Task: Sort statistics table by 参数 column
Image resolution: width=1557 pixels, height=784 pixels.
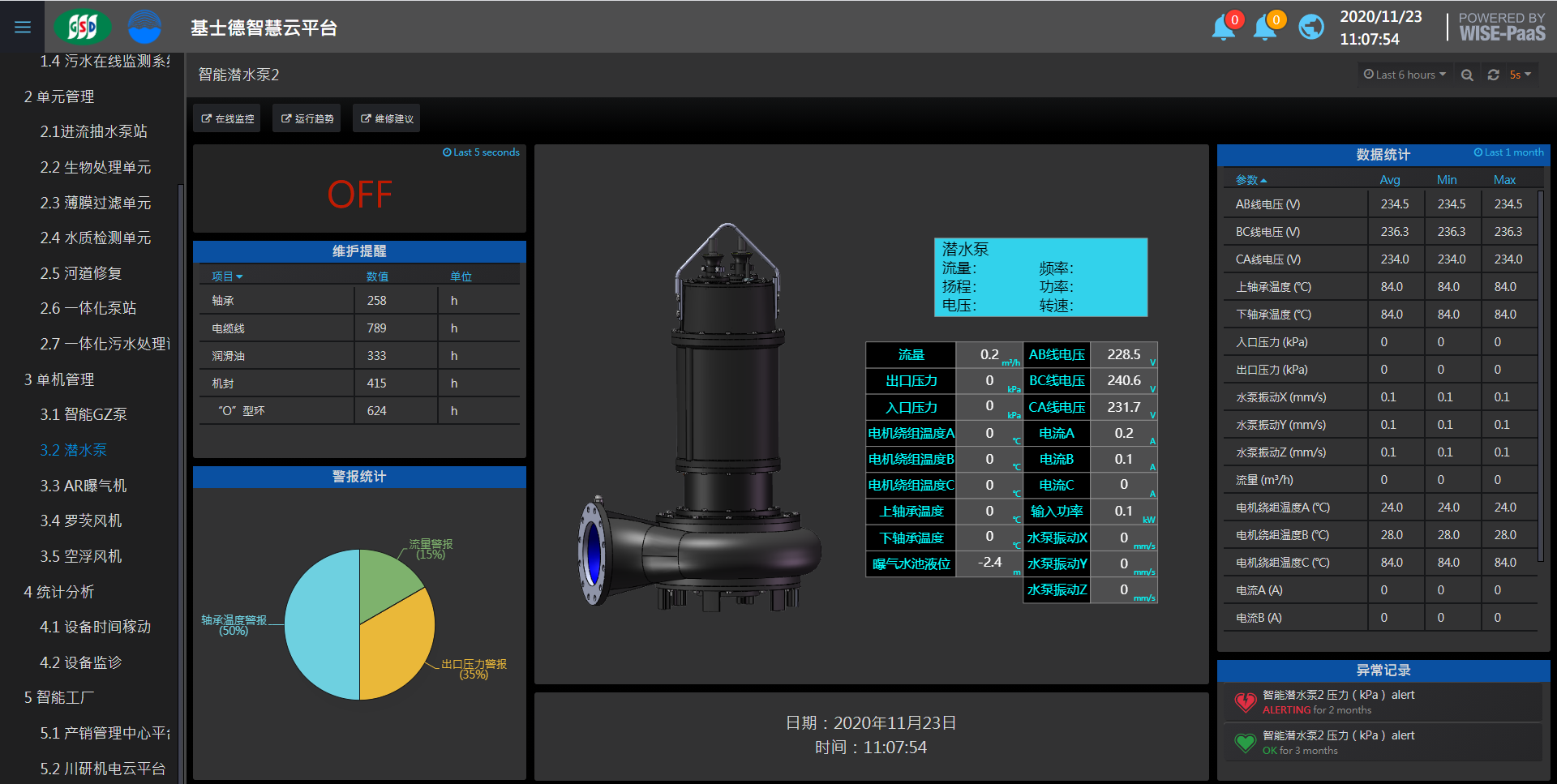Action: tap(1250, 180)
